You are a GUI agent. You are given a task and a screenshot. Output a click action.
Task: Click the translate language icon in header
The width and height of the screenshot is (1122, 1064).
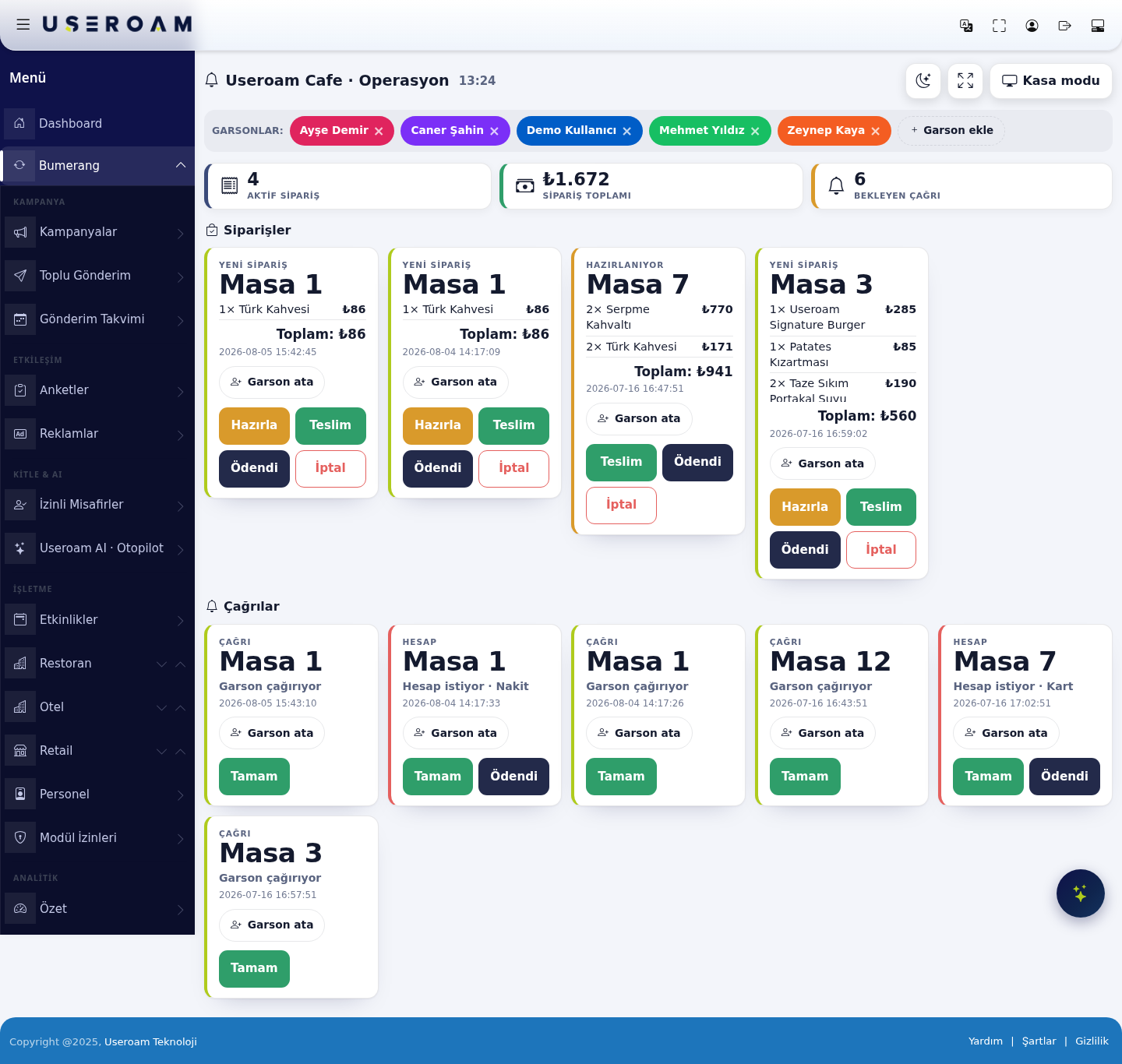coord(966,26)
